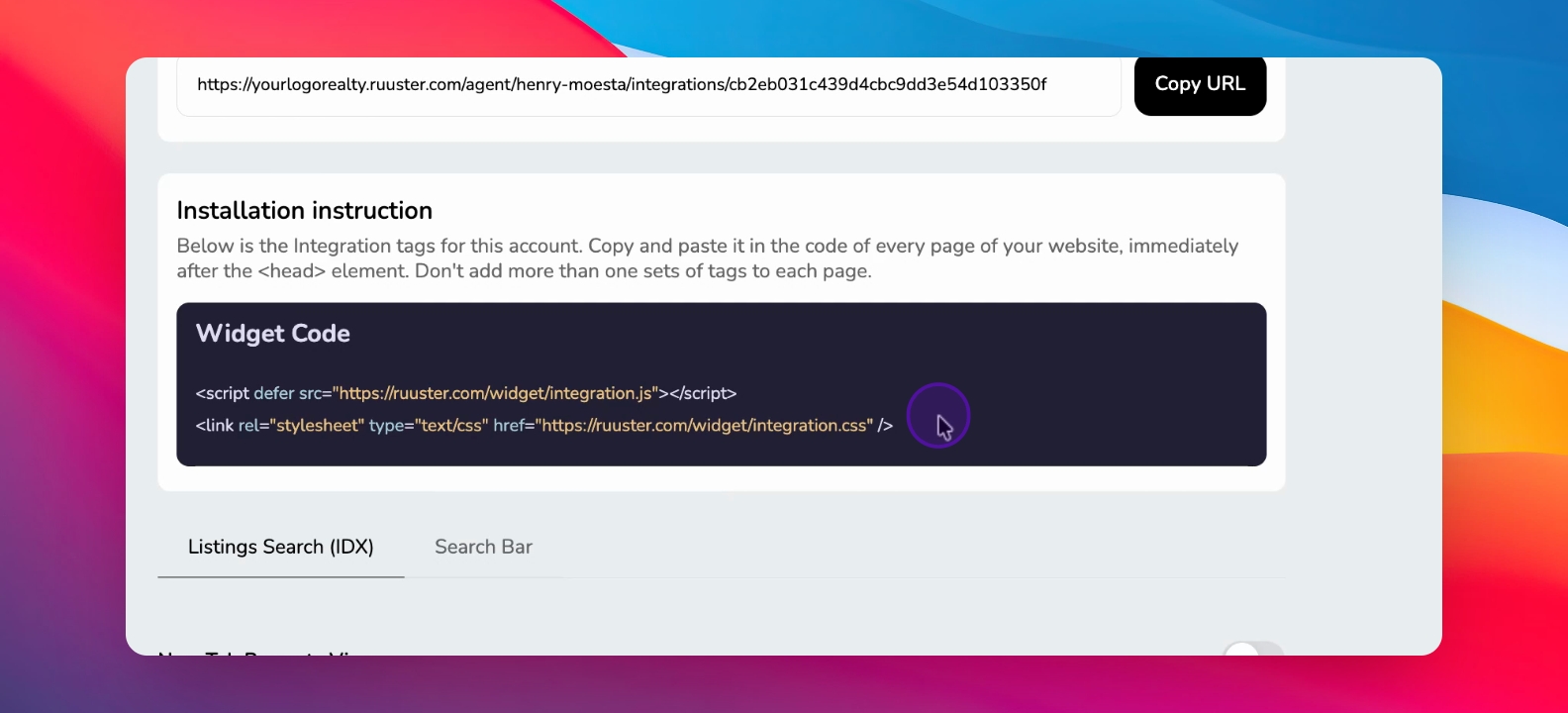
Task: Select the integration URL input field
Action: coord(648,85)
